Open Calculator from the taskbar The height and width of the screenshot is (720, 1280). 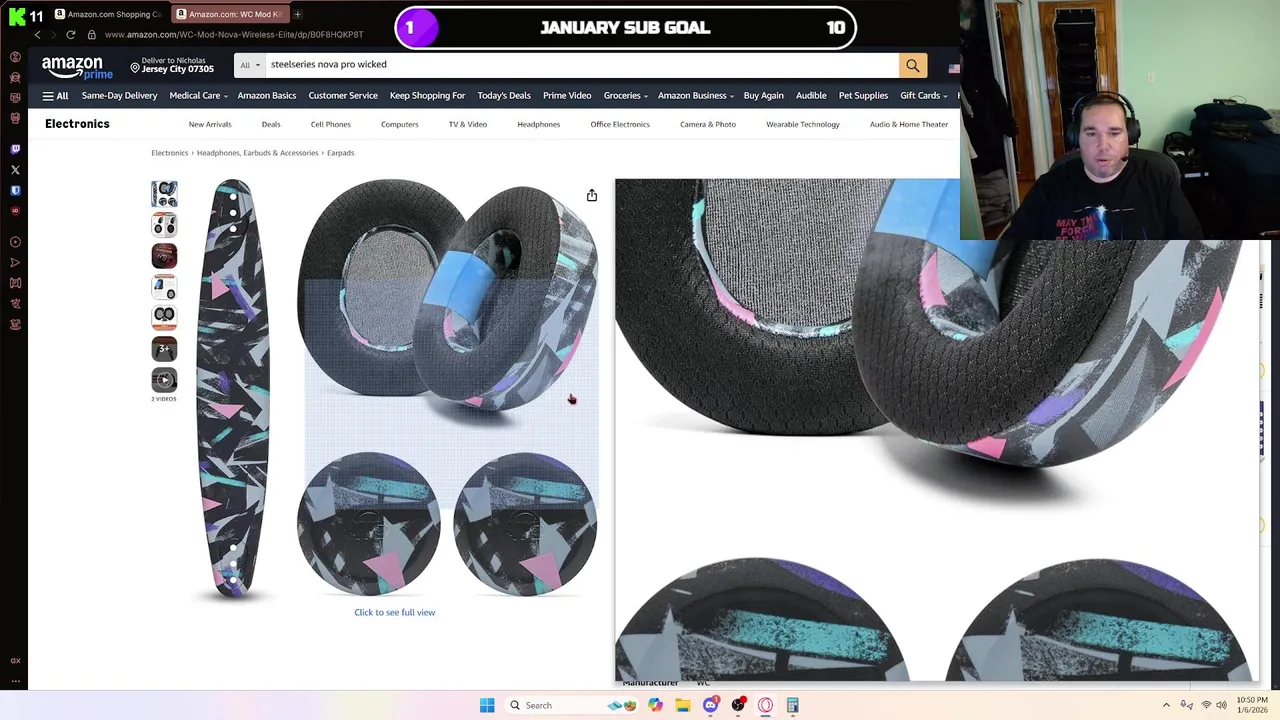pyautogui.click(x=792, y=705)
